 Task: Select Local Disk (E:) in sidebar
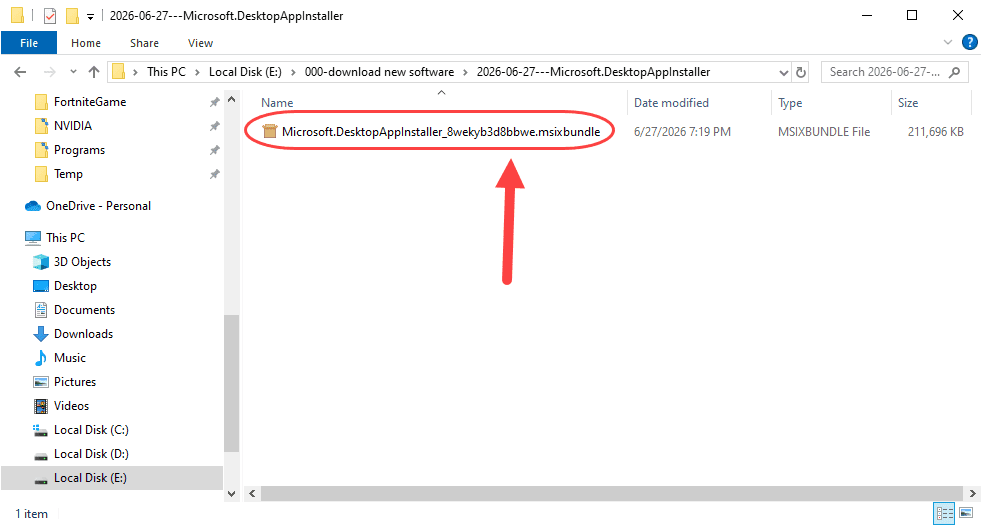click(x=111, y=478)
